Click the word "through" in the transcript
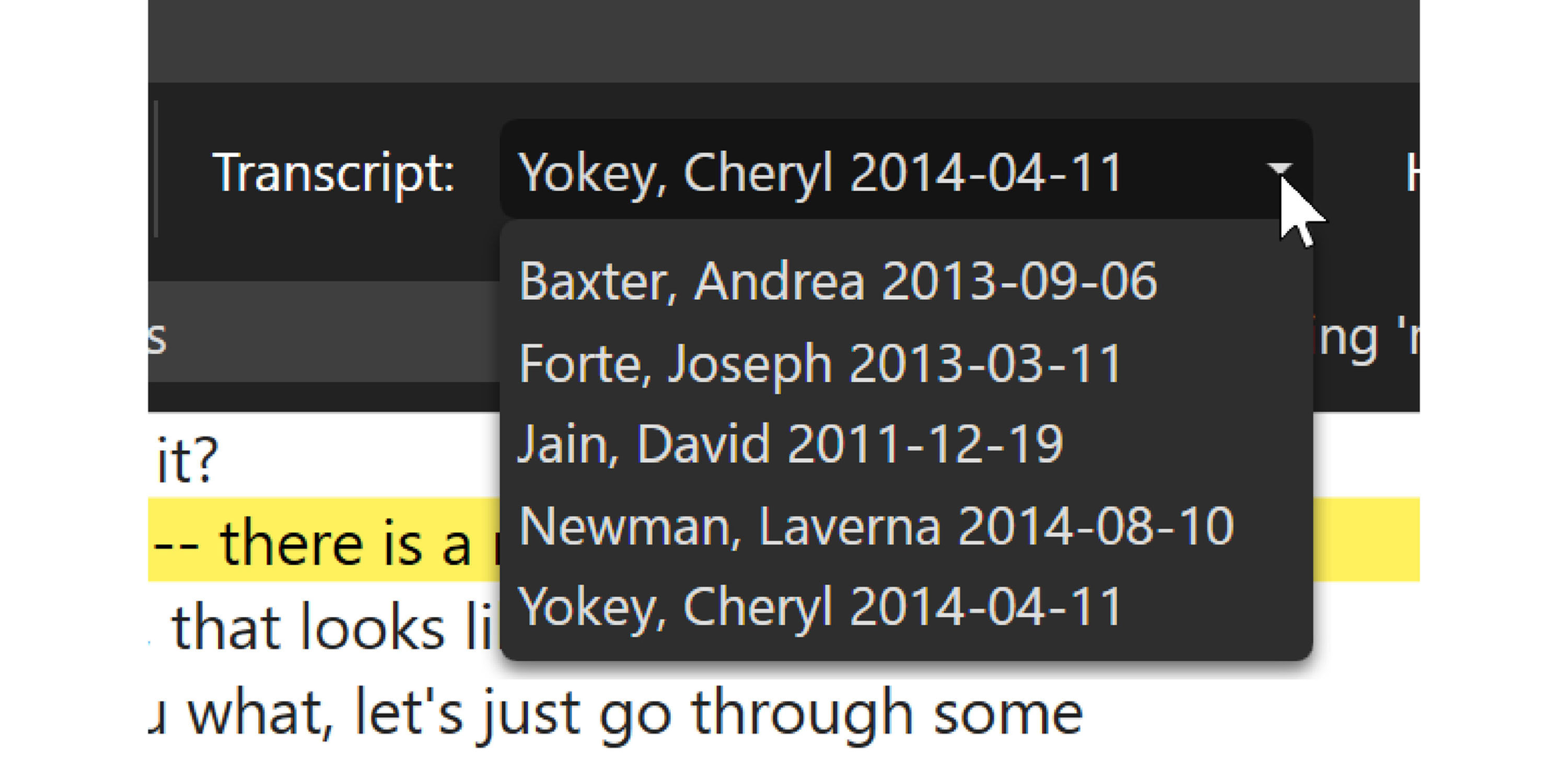 point(801,713)
